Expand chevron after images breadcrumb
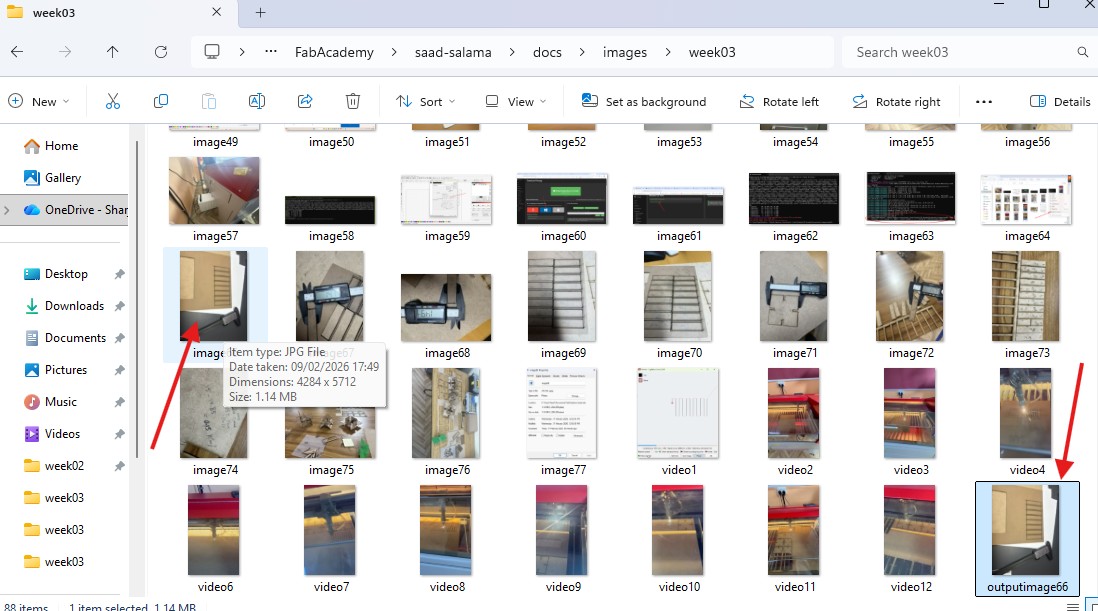This screenshot has height=611, width=1098. point(667,52)
